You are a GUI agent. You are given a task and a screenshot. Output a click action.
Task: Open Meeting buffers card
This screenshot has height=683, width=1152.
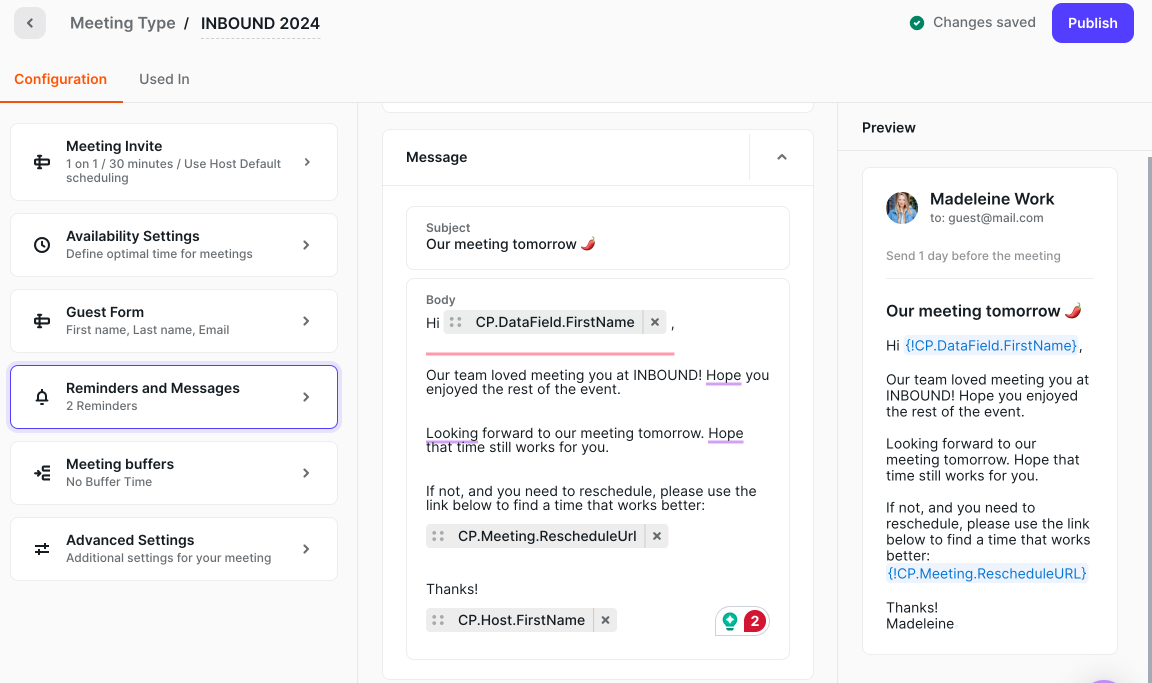click(x=173, y=473)
